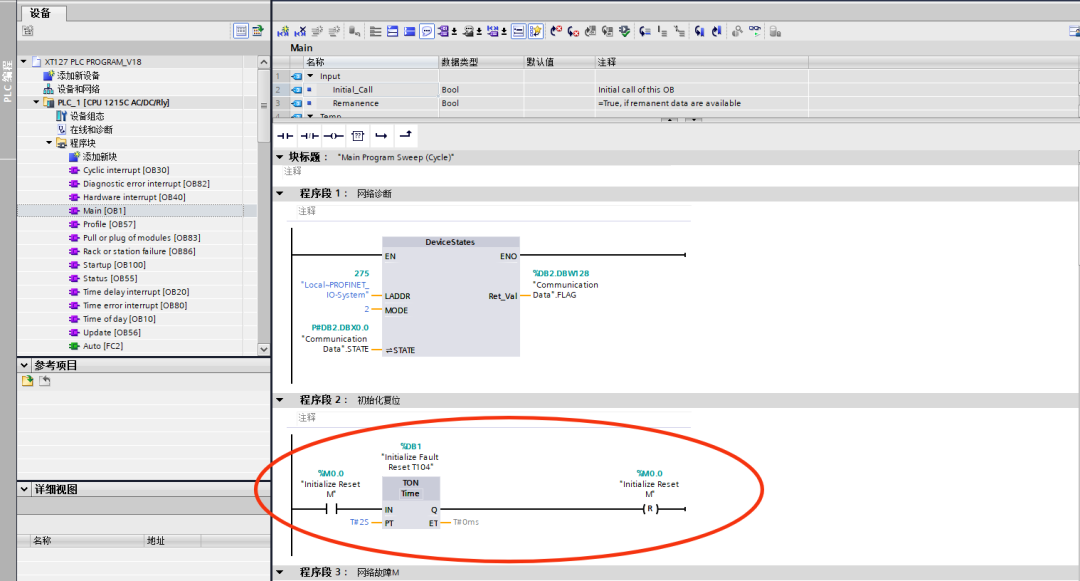Screen dimensions: 1080x581
Task: Click the reset coil (R) for %M0.0
Action: (x=650, y=509)
